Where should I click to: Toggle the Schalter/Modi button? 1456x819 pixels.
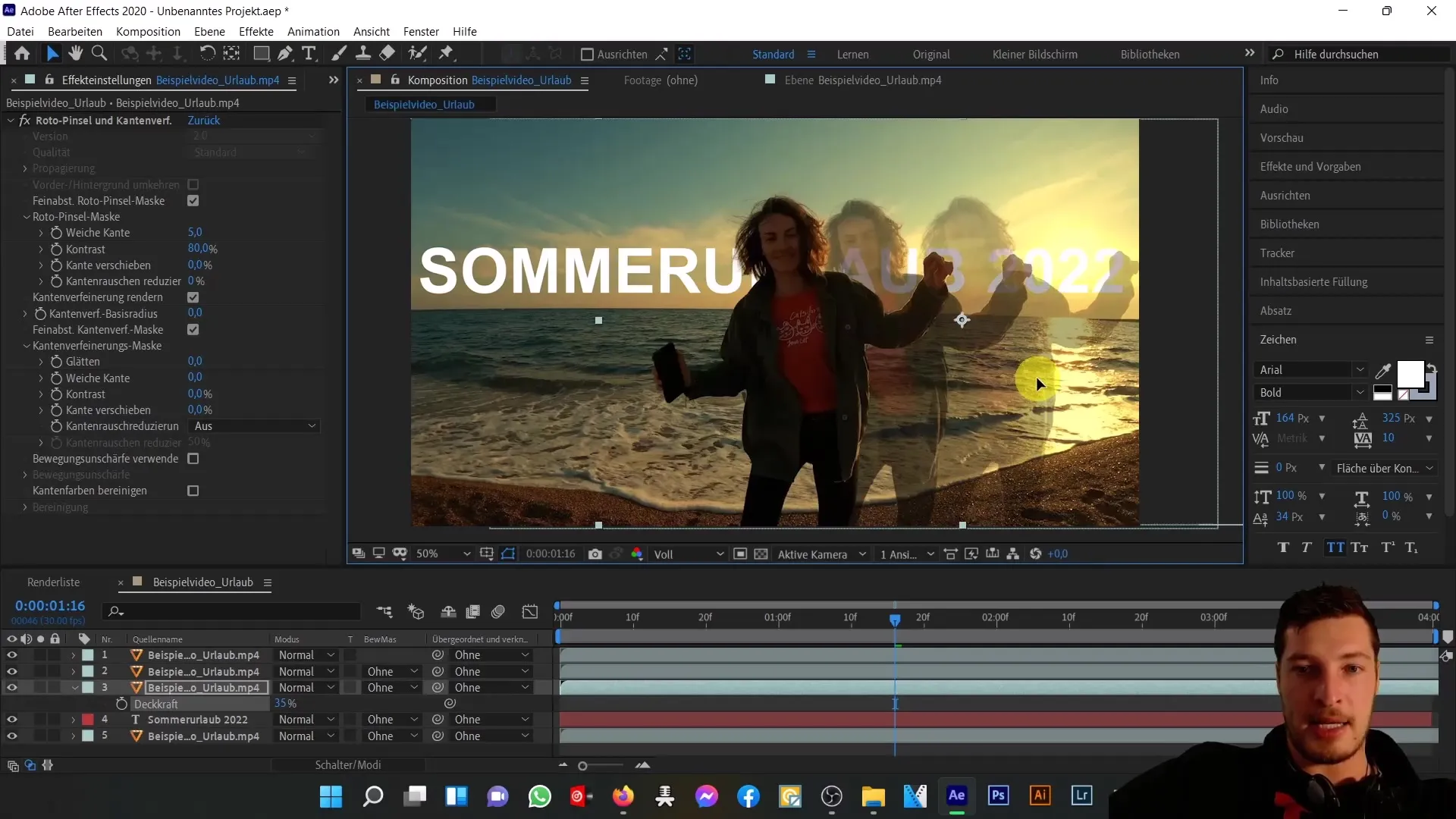(x=348, y=765)
